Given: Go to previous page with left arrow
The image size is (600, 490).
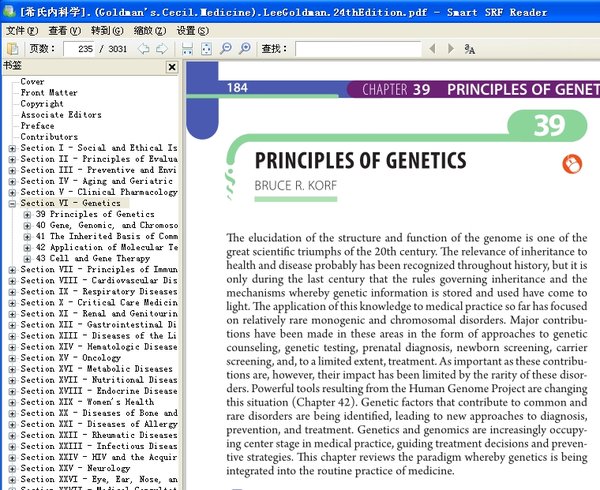Looking at the screenshot, I should pyautogui.click(x=143, y=49).
